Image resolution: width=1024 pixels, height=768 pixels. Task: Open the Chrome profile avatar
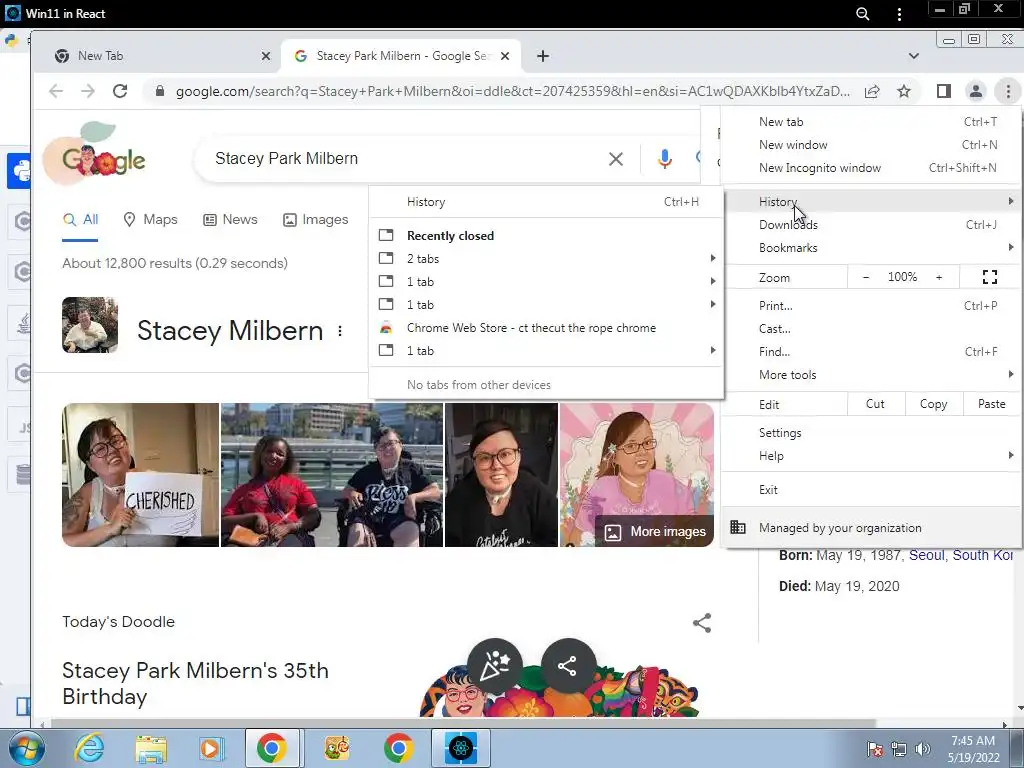(976, 91)
